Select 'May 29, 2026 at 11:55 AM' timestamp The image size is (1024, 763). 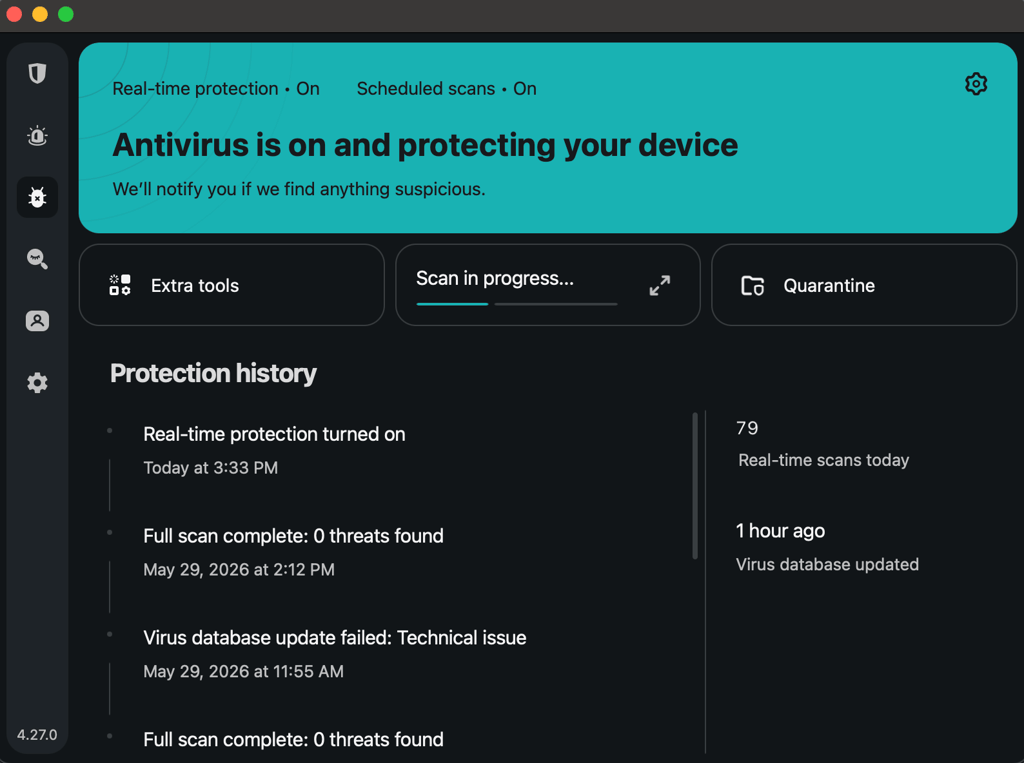click(x=244, y=672)
